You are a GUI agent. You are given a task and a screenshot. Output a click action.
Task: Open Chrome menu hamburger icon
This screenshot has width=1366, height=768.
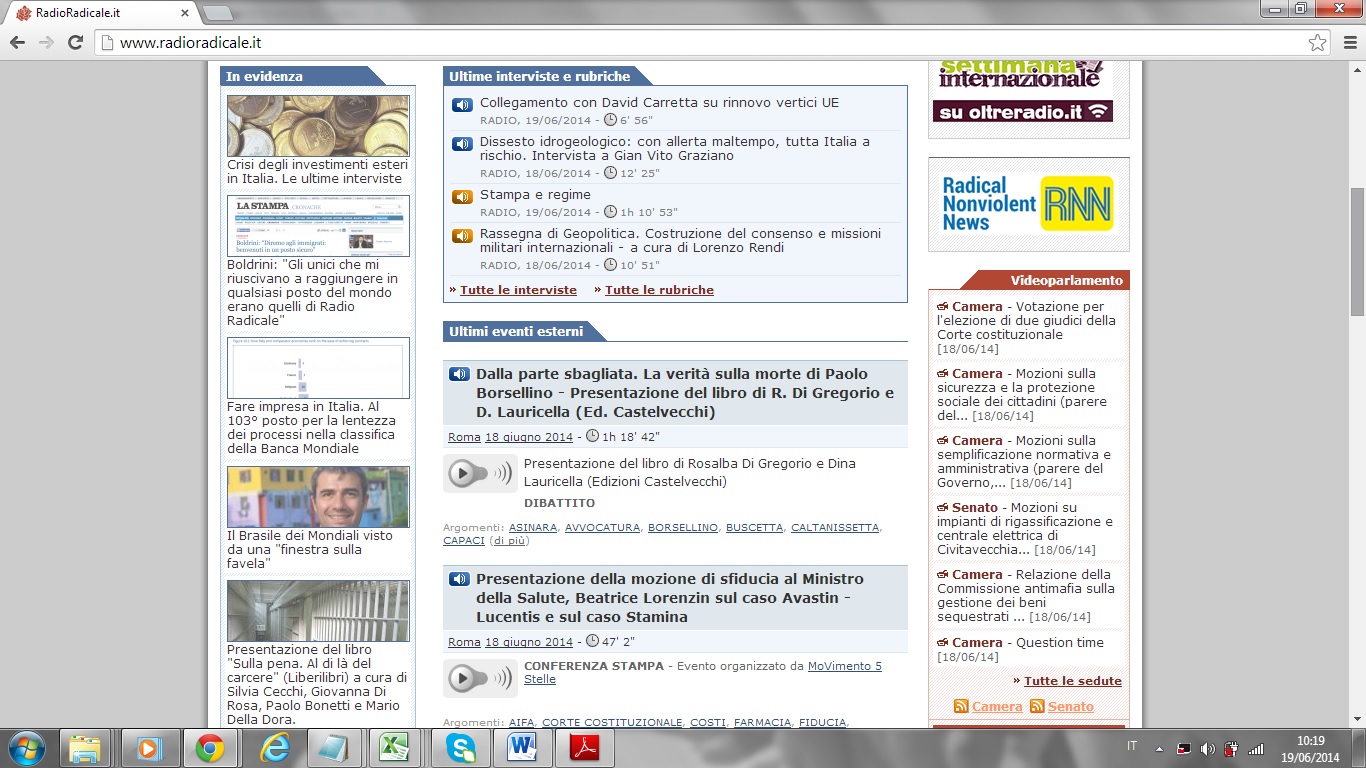click(1345, 43)
